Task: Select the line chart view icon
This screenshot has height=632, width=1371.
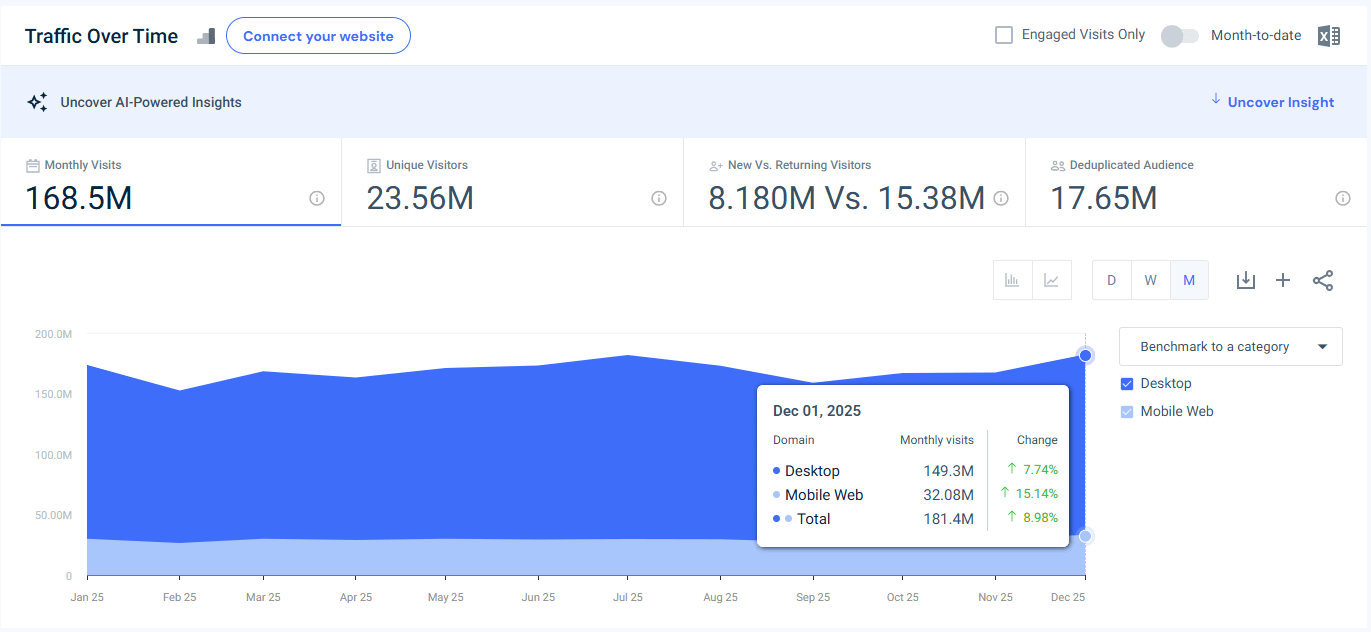Action: 1051,280
